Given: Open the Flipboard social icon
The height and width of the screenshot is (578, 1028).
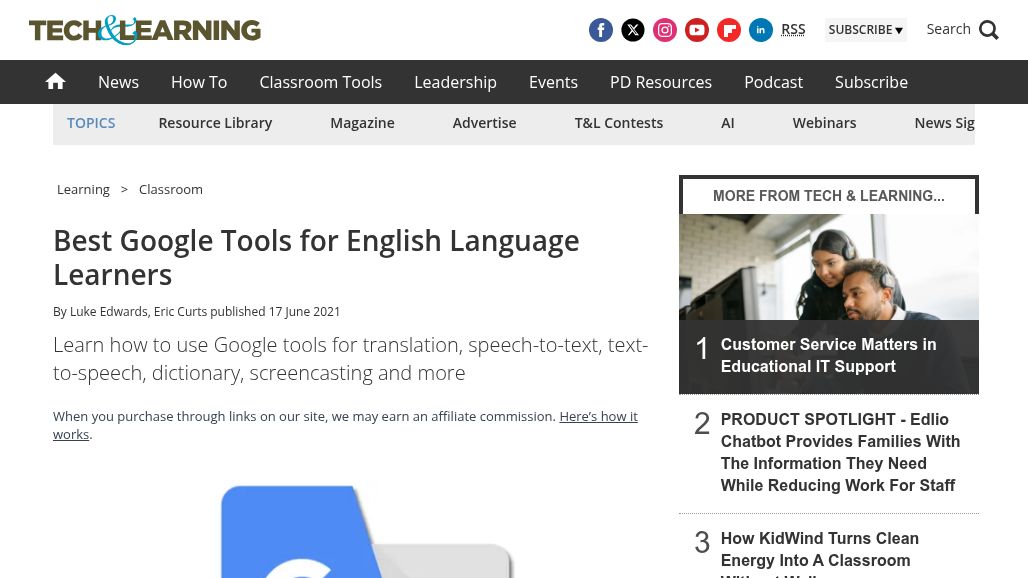Looking at the screenshot, I should (729, 30).
